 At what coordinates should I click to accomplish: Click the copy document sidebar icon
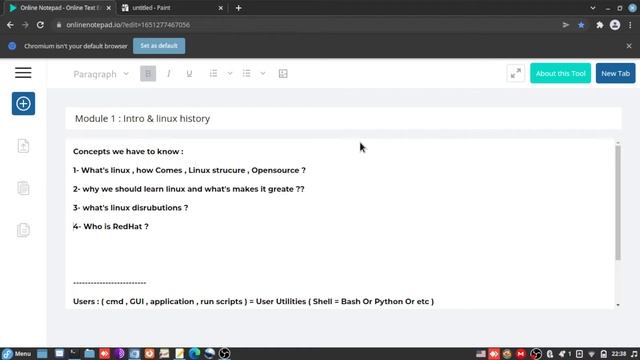click(23, 230)
